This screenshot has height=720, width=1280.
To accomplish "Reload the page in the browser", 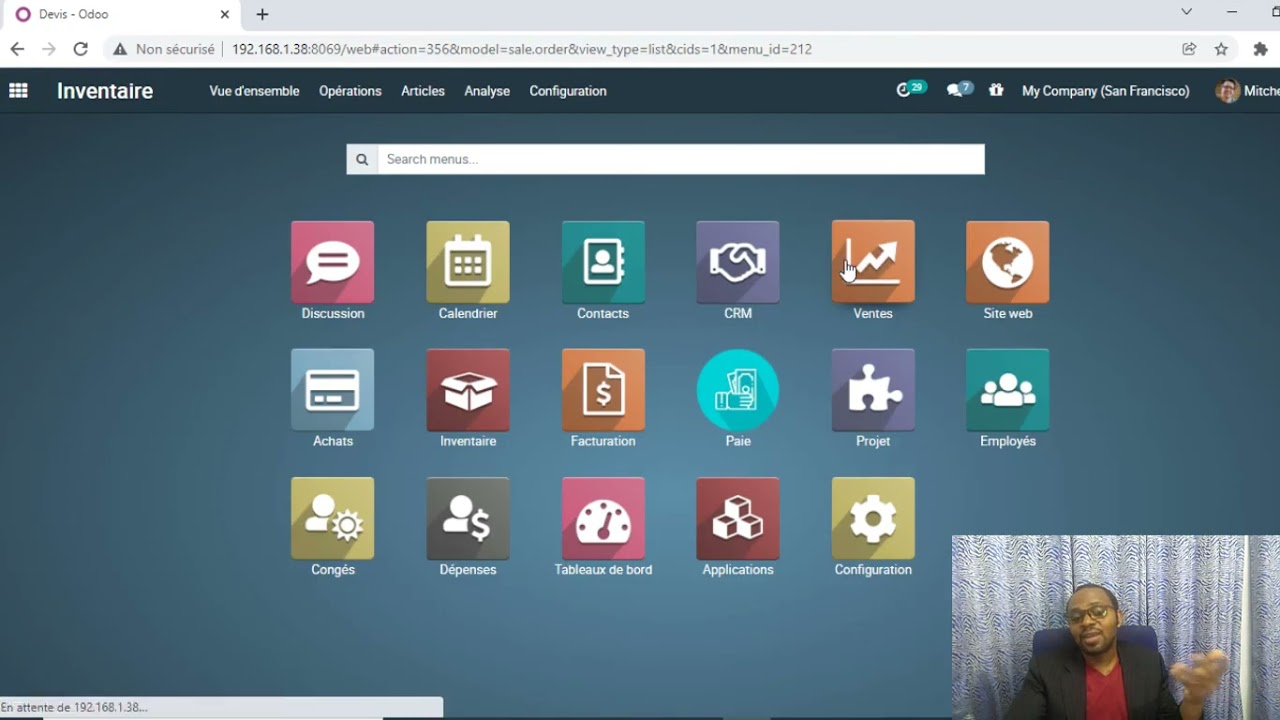I will [x=81, y=49].
